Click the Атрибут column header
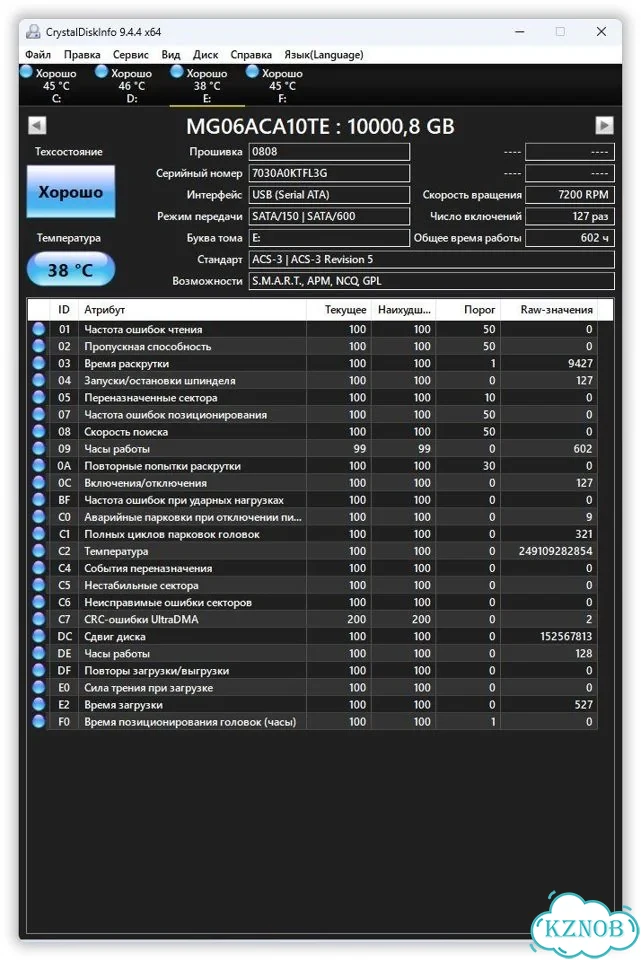 point(192,310)
